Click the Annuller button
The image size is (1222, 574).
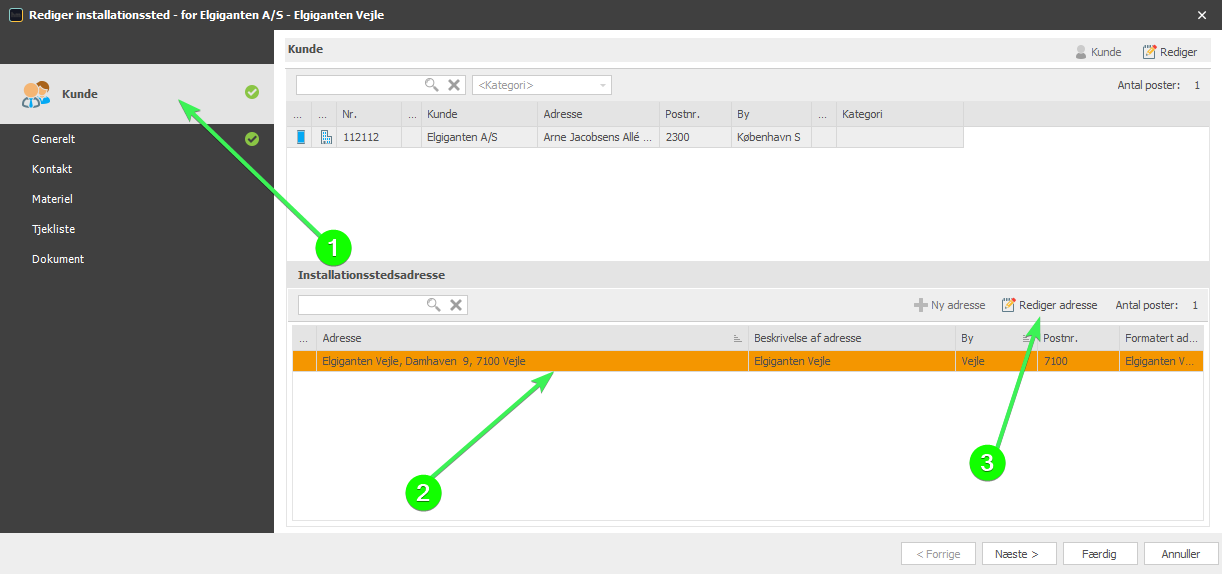(x=1180, y=553)
